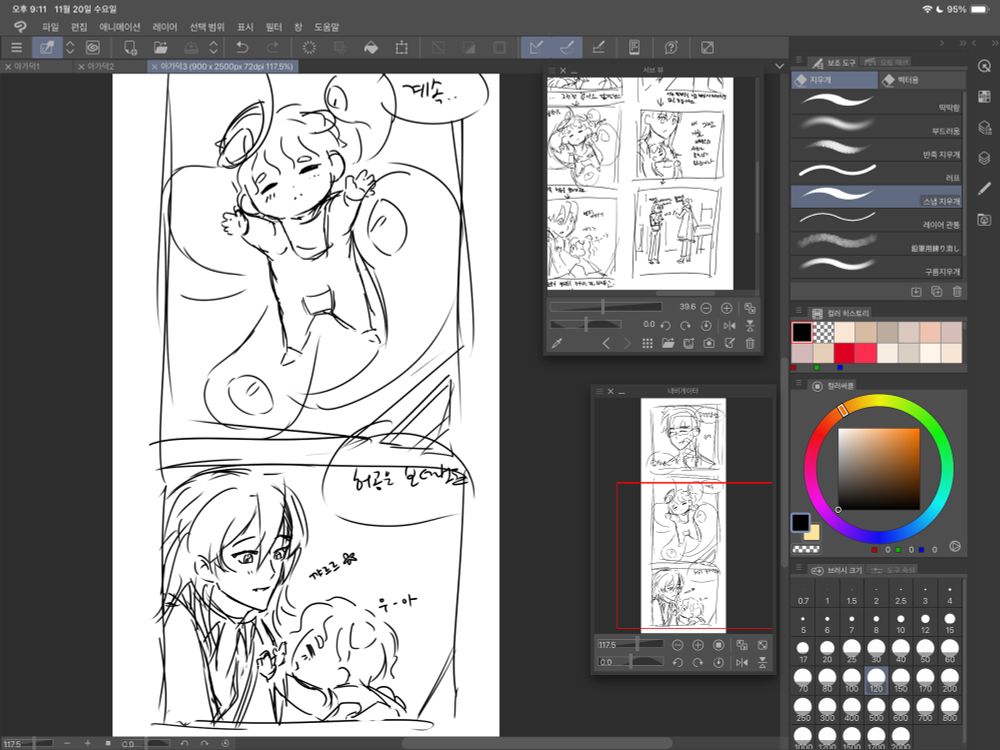Open the Navigator panel hamburger menu

[x=599, y=391]
